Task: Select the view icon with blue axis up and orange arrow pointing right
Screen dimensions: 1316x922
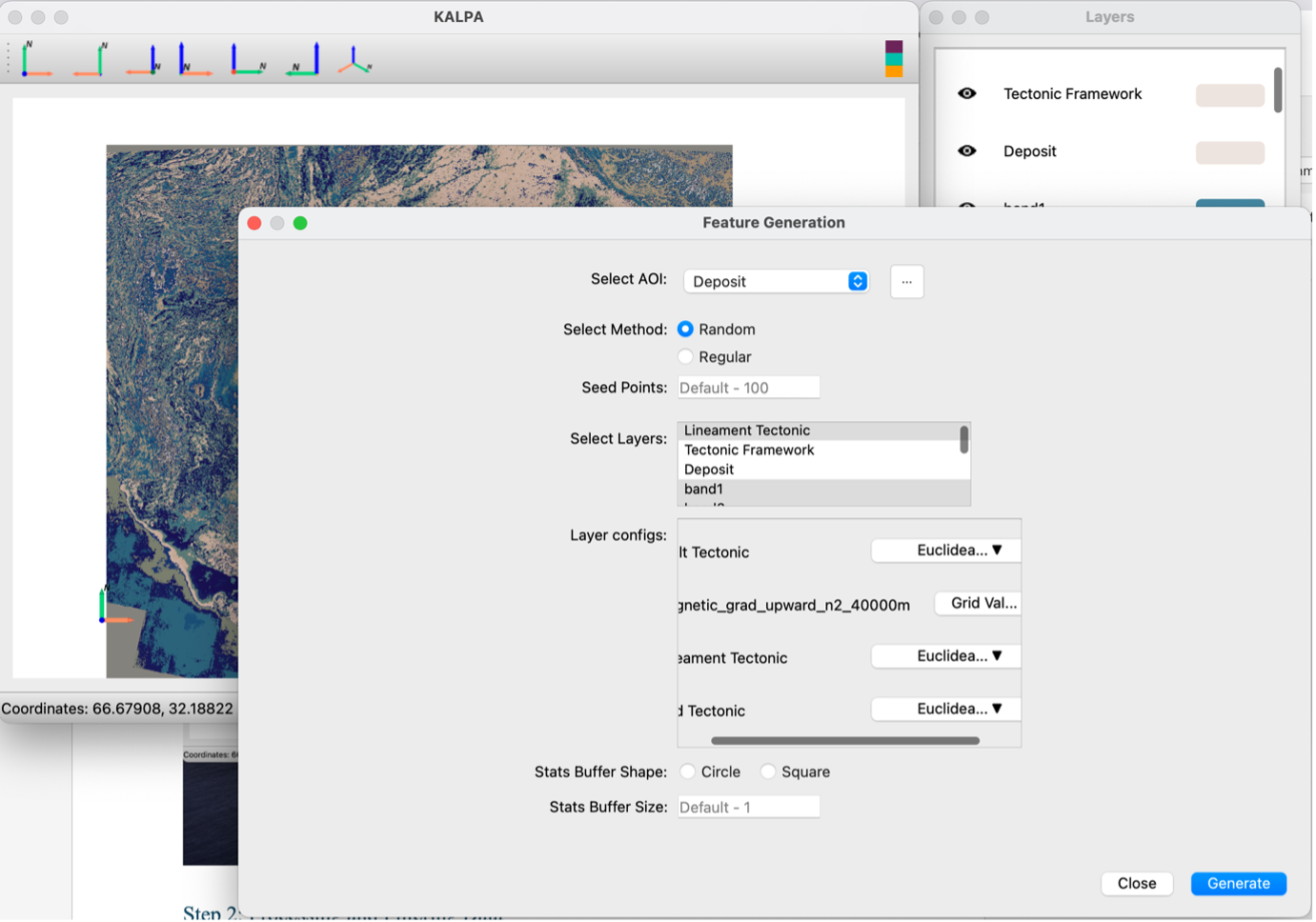Action: coord(195,59)
